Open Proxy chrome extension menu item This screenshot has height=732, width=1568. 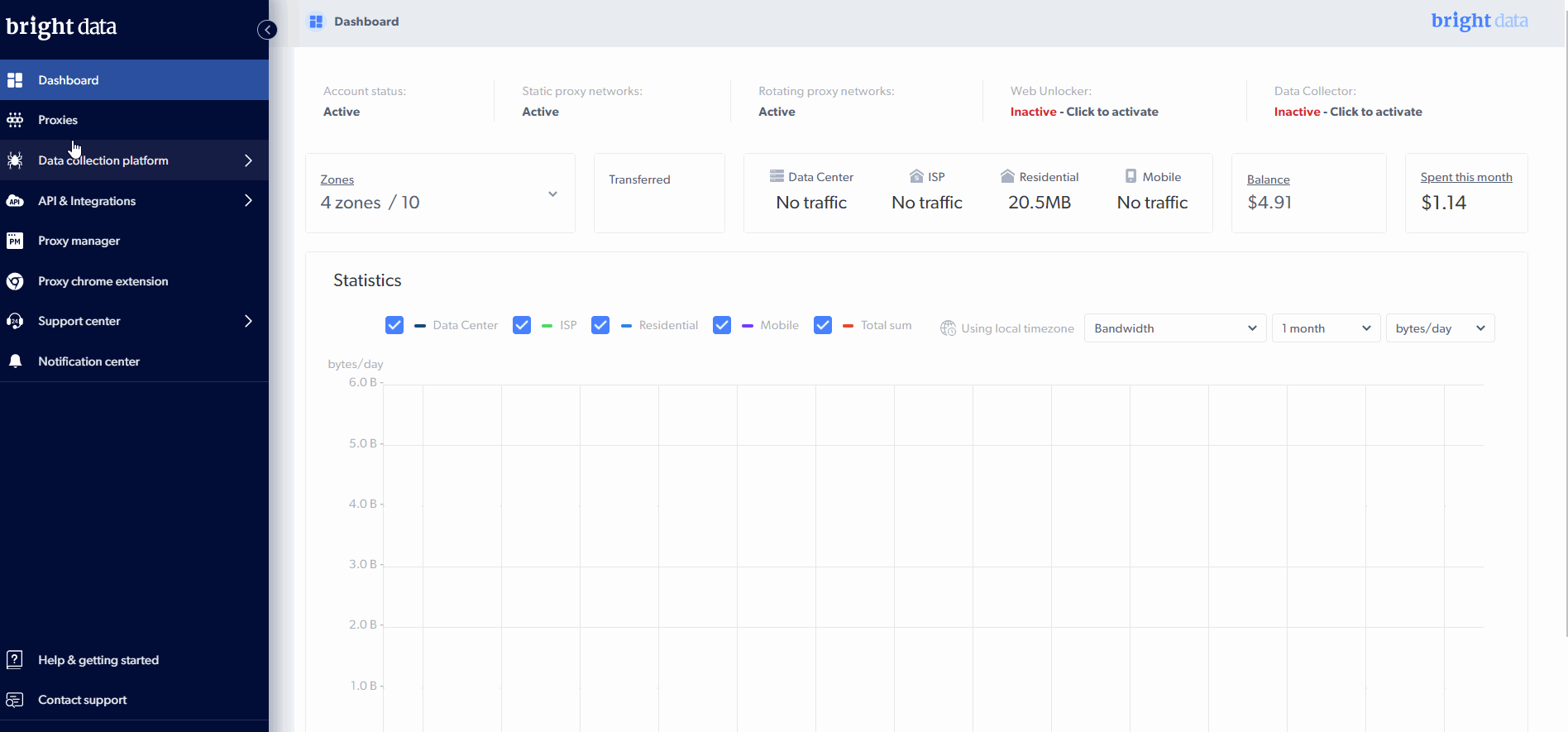click(134, 281)
